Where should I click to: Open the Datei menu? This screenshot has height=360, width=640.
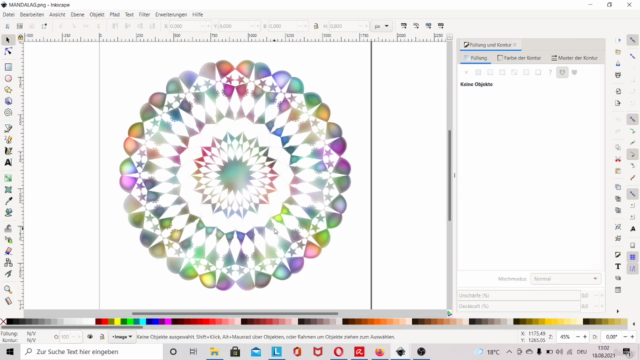[9, 15]
